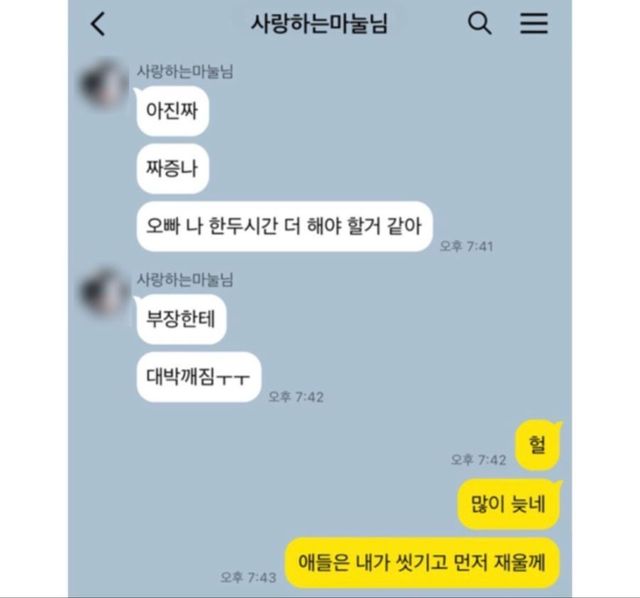Select the message bubble 대박깨짐ㅜㅜ
Screen dimensions: 640x598
pyautogui.click(x=199, y=377)
